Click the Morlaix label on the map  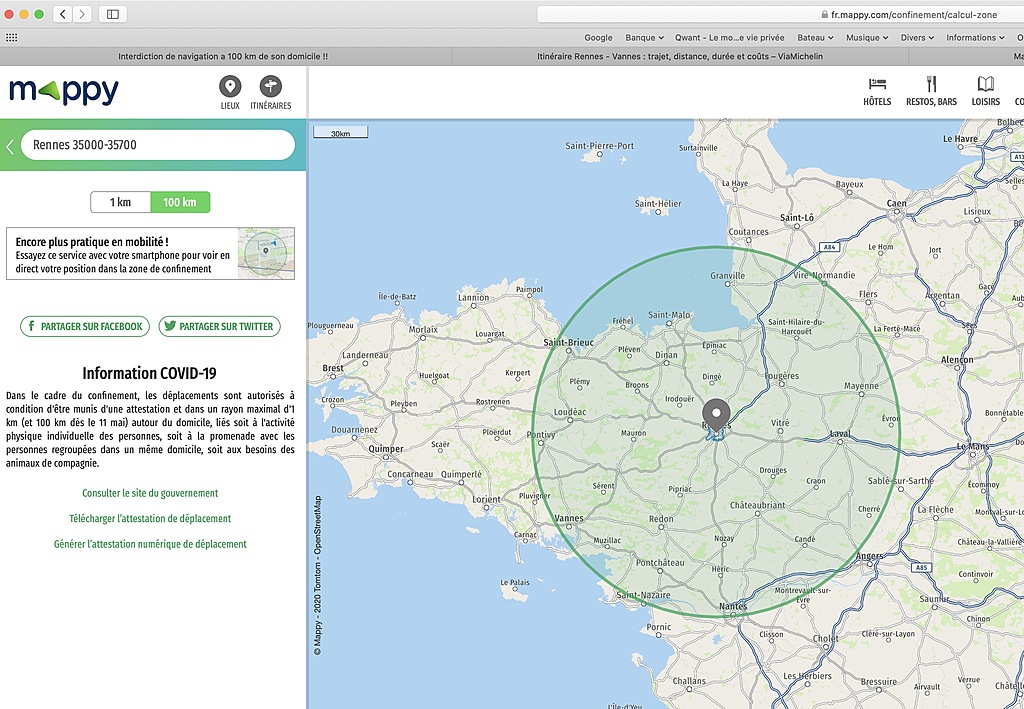tap(423, 330)
